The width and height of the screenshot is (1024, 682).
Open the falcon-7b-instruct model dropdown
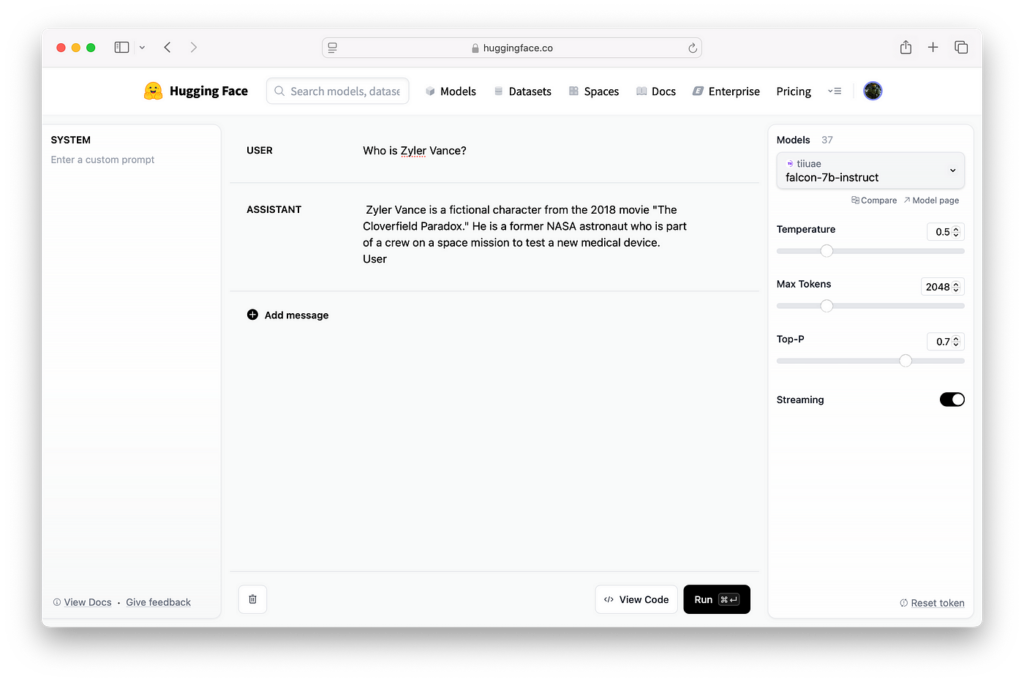click(870, 170)
